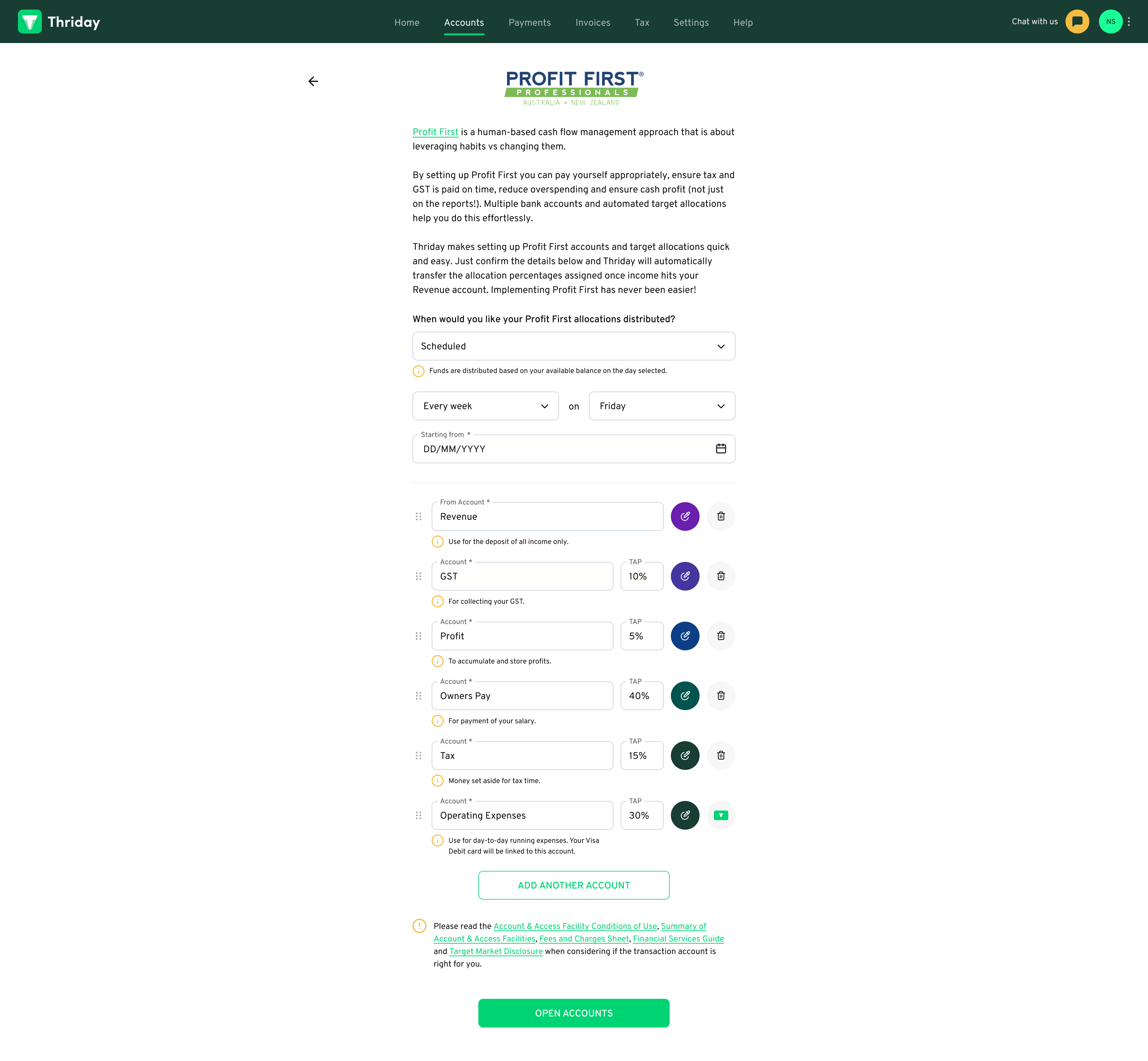Click the NS profile avatar
Screen dimensions: 1148x1061
click(1110, 22)
